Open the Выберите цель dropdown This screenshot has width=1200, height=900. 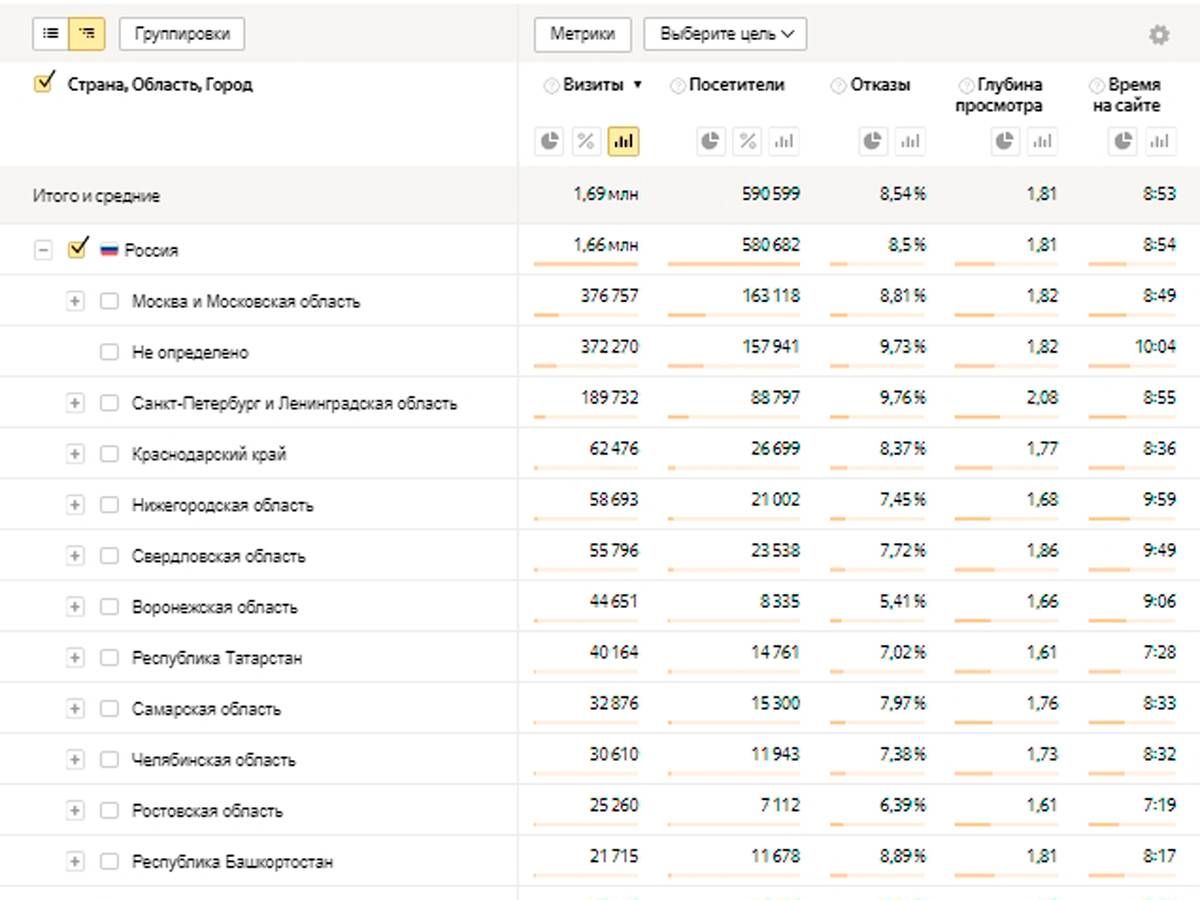pos(725,34)
